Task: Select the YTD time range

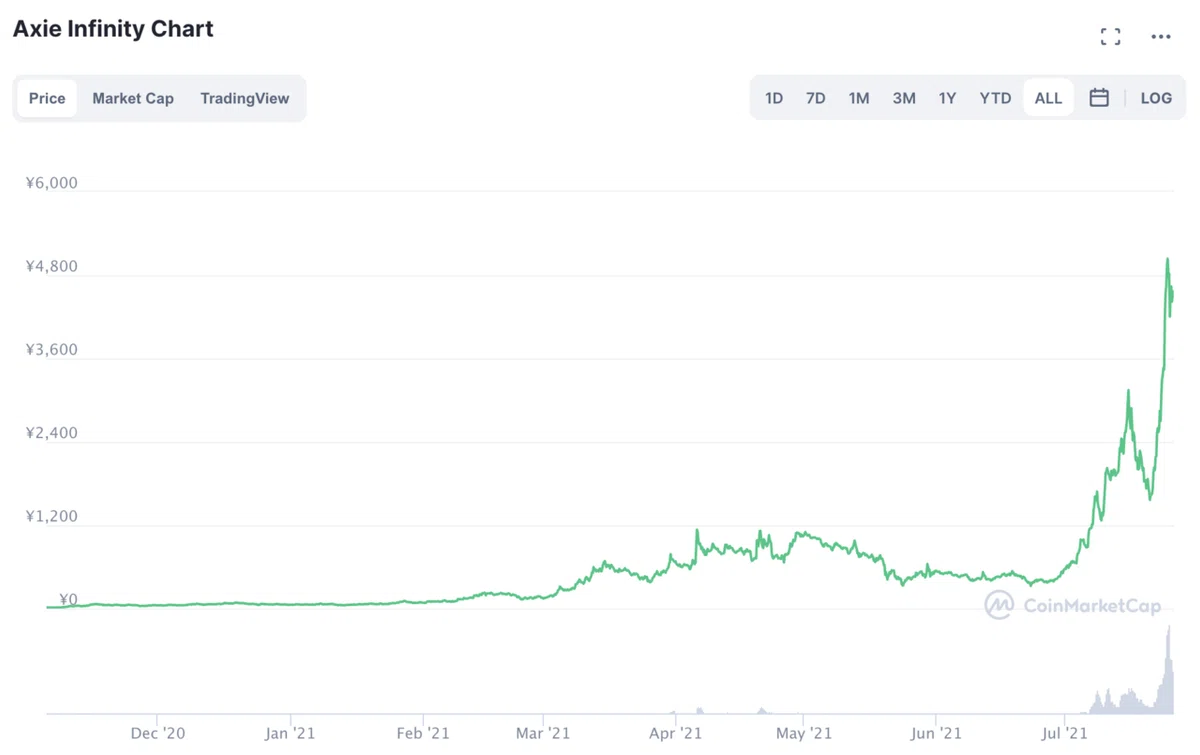Action: point(995,98)
